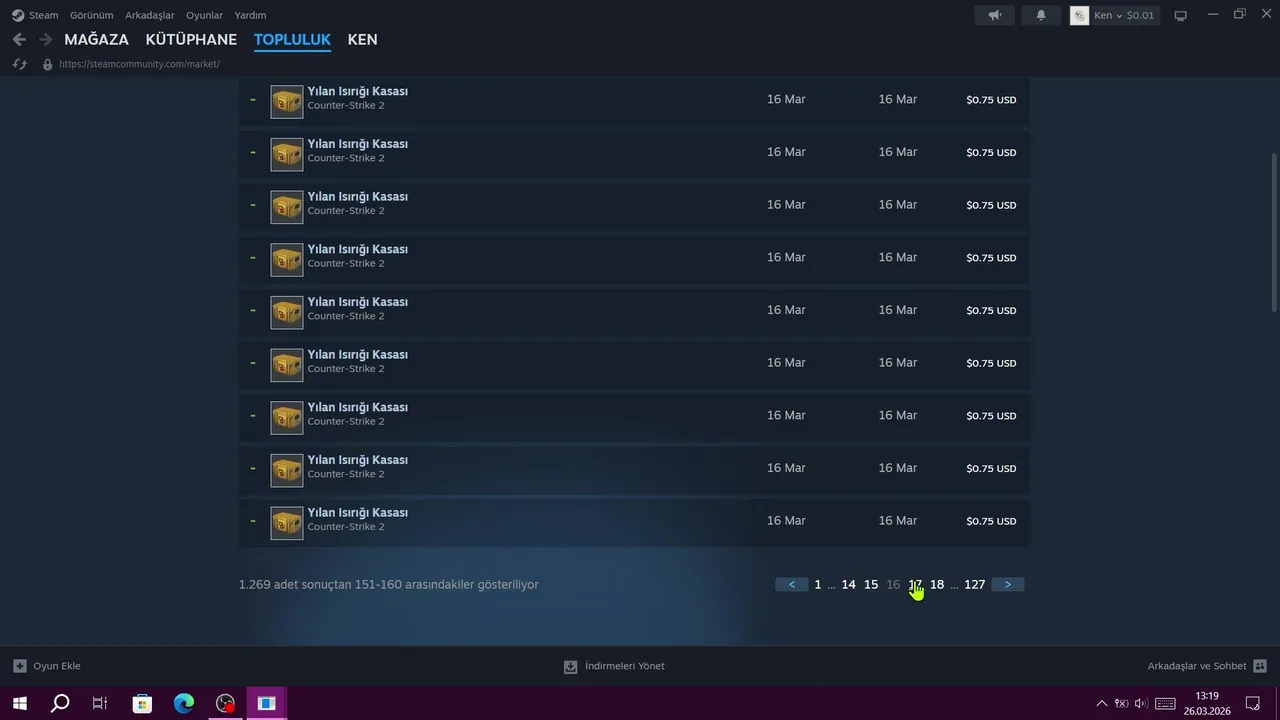Open Windows taskbar search
This screenshot has height=720, width=1280.
[x=60, y=703]
